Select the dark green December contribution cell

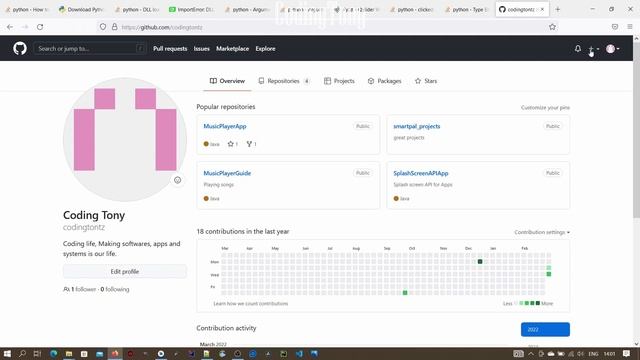480,262
